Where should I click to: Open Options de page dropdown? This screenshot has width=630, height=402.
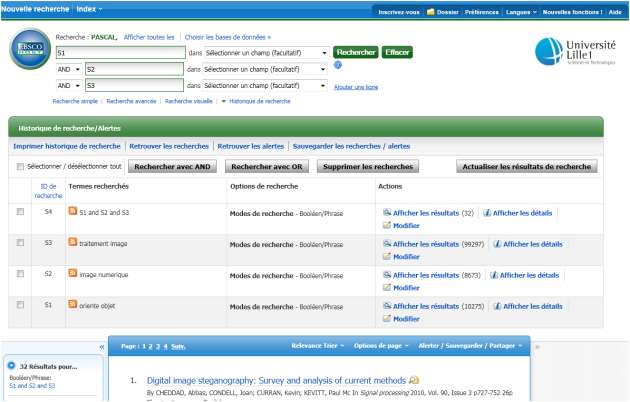click(381, 345)
